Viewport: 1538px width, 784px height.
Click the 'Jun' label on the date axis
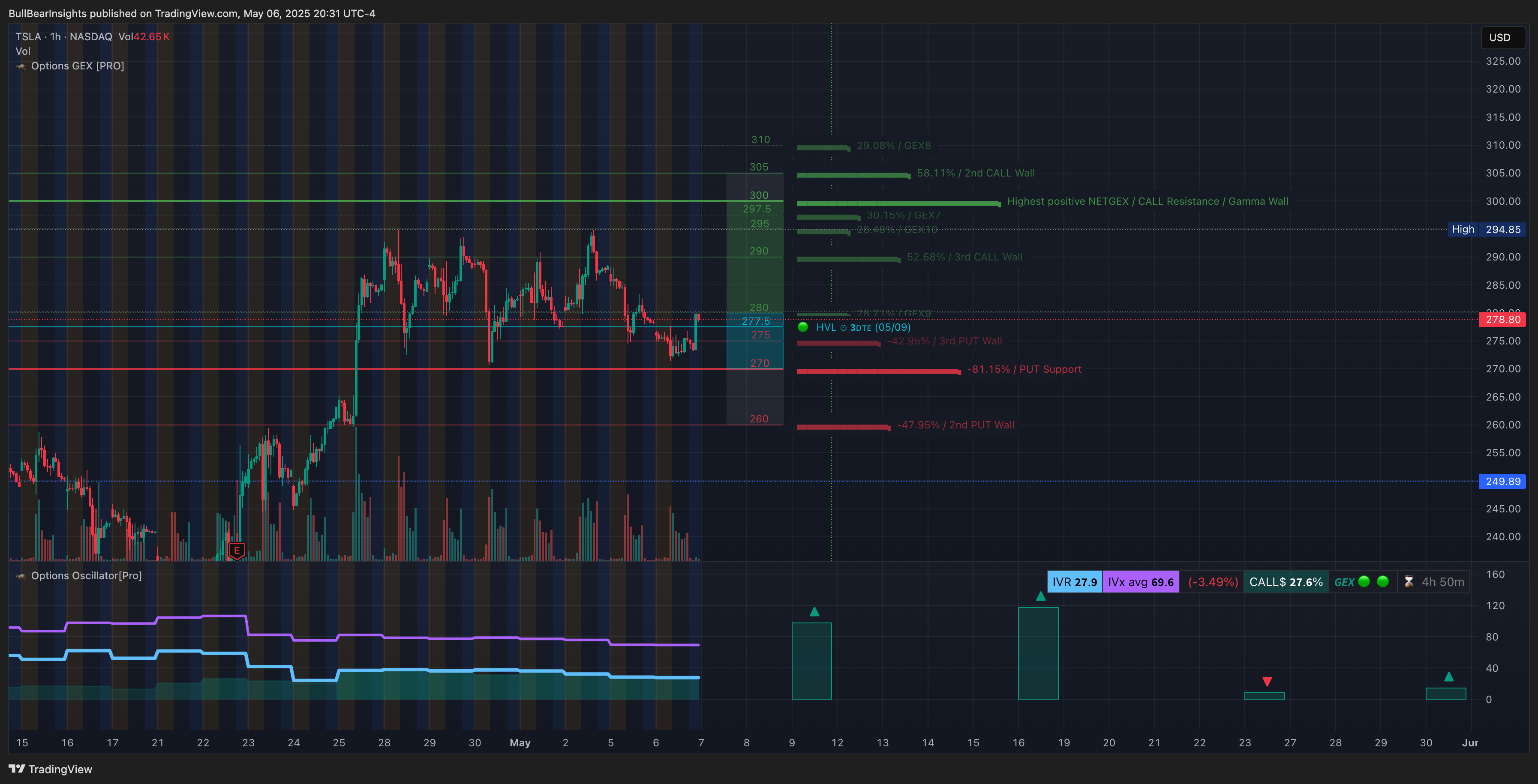tap(1469, 743)
